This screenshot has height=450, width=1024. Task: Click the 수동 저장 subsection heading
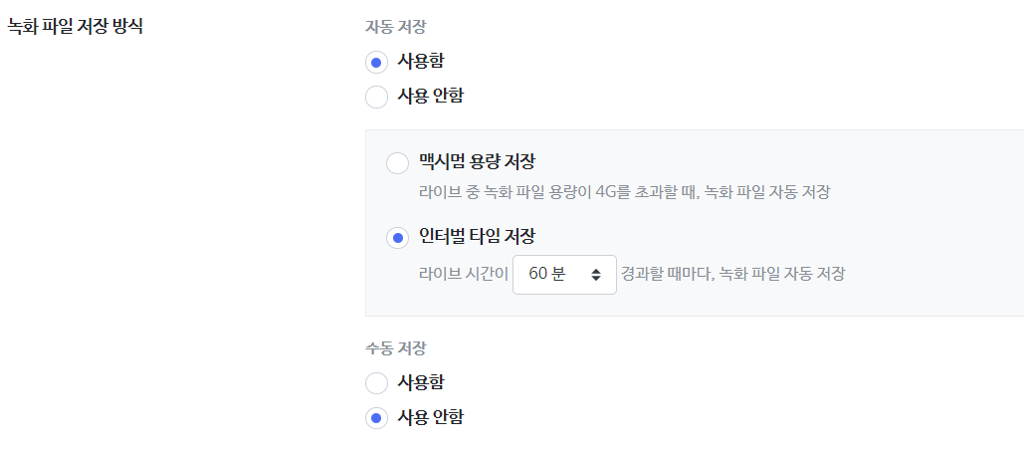click(396, 348)
